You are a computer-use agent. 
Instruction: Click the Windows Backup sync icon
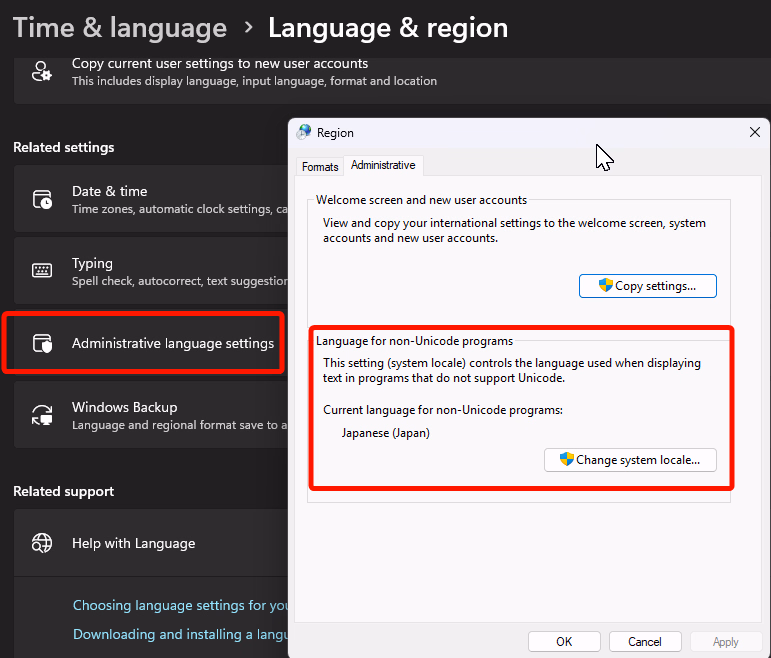click(42, 415)
